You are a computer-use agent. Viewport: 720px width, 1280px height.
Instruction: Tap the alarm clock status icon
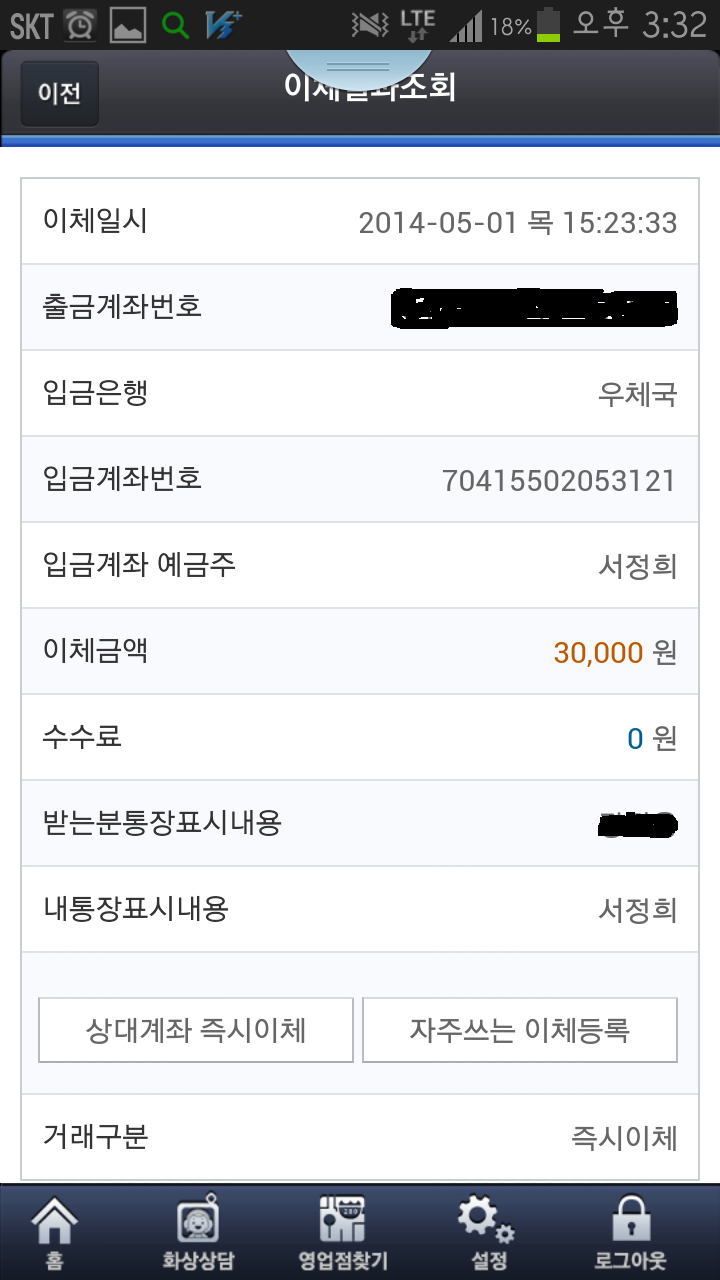pos(80,25)
